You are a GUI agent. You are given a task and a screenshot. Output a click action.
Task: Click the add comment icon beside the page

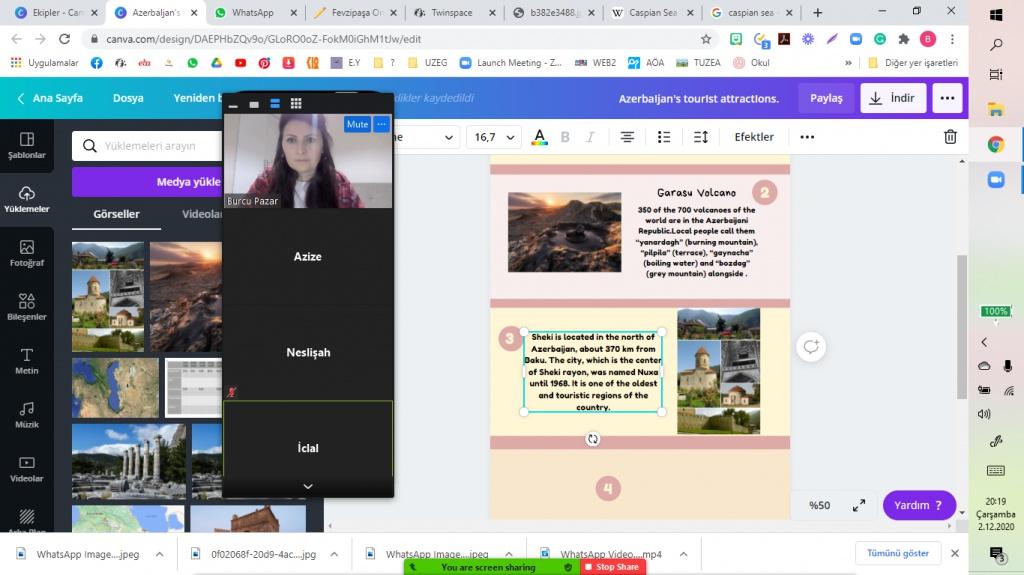810,347
